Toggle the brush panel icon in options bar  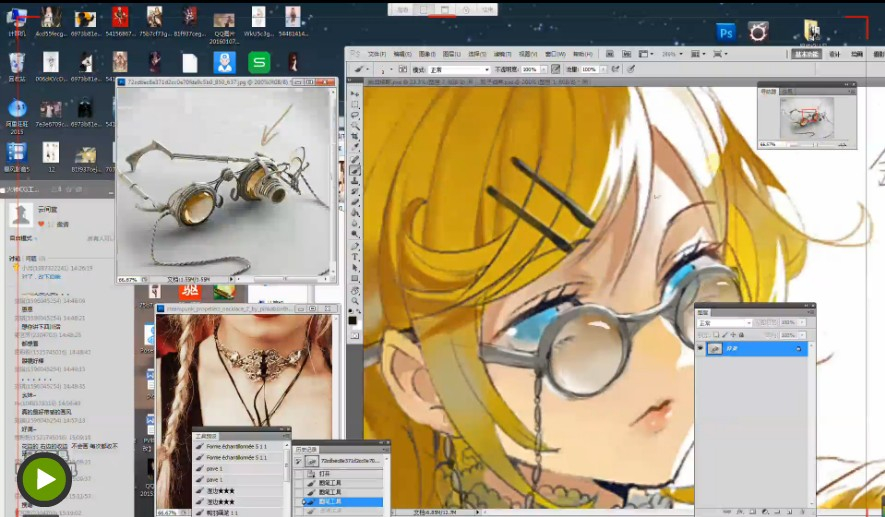coord(402,69)
